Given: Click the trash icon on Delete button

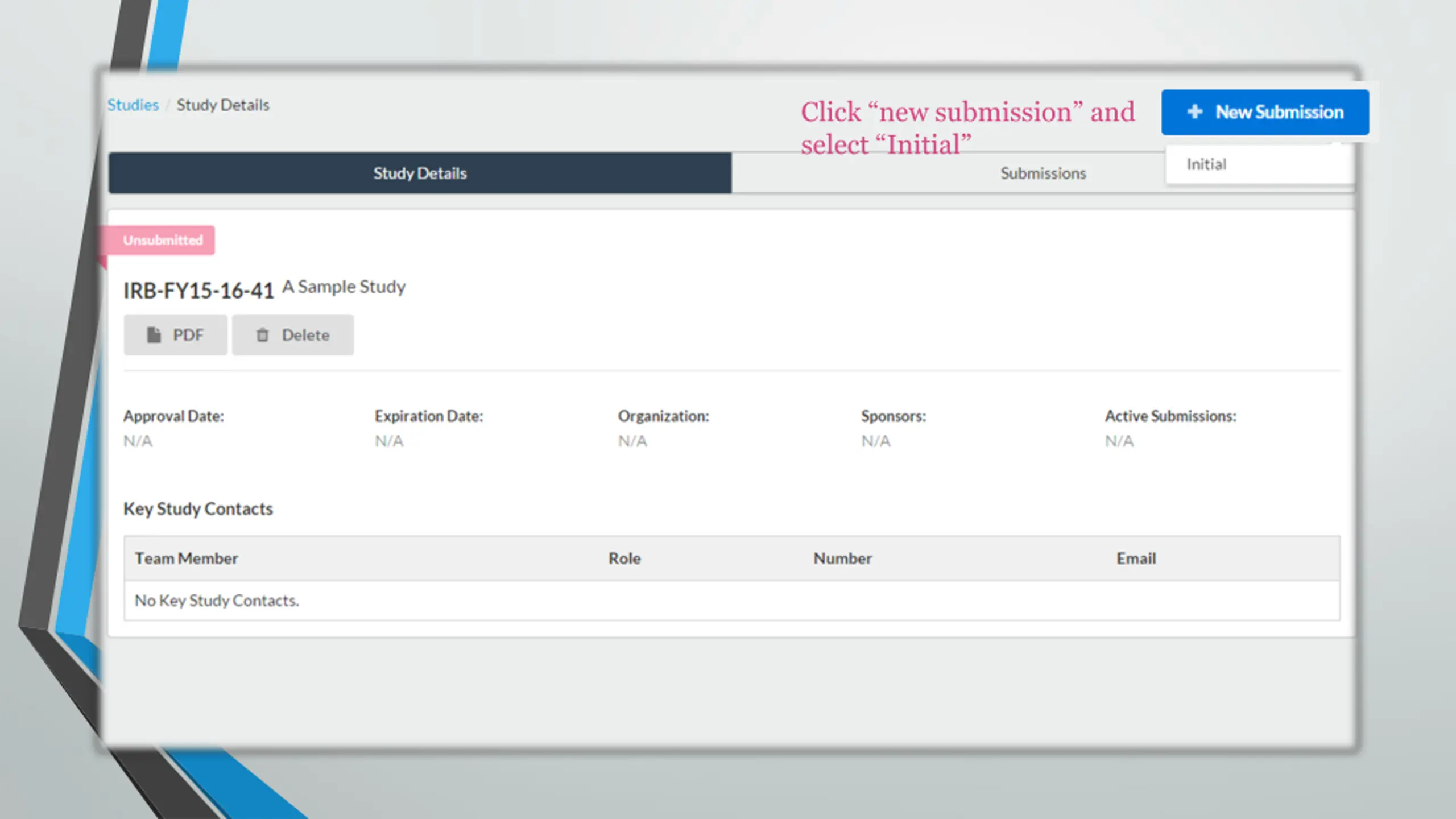Looking at the screenshot, I should [x=262, y=335].
